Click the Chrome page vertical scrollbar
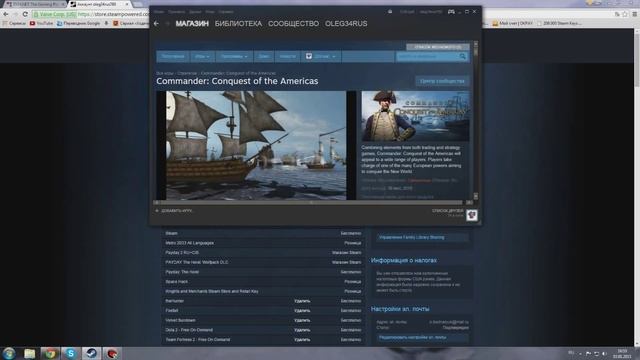 coord(636,188)
